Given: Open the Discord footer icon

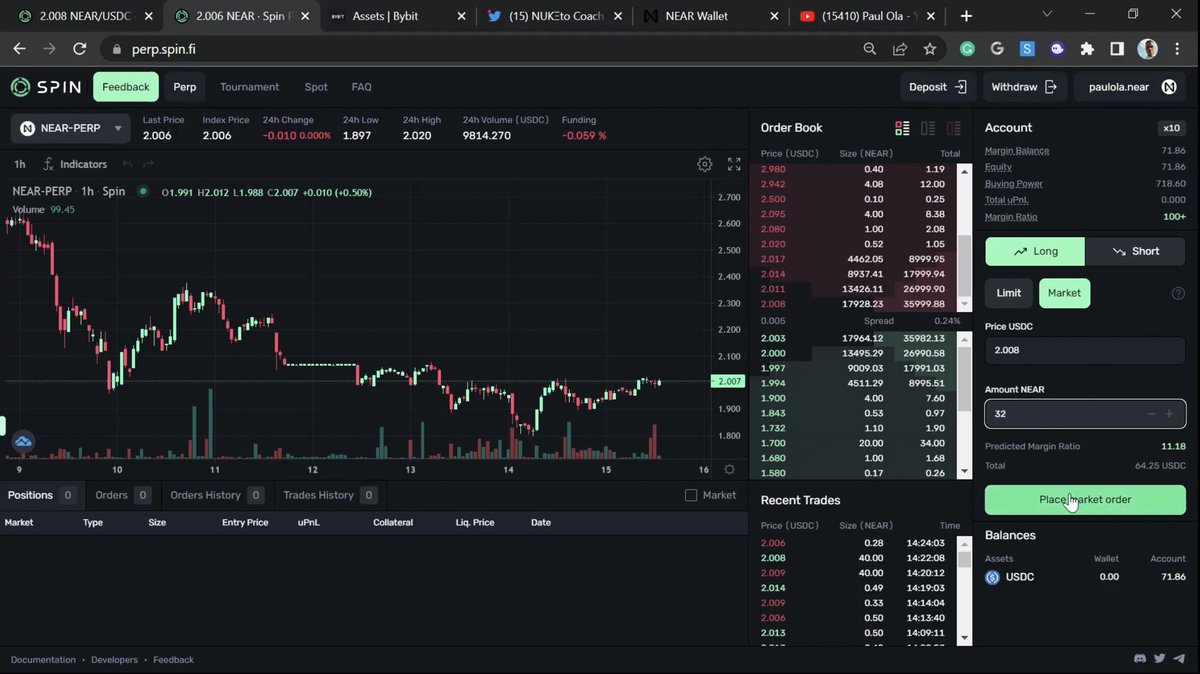Looking at the screenshot, I should (x=1140, y=659).
